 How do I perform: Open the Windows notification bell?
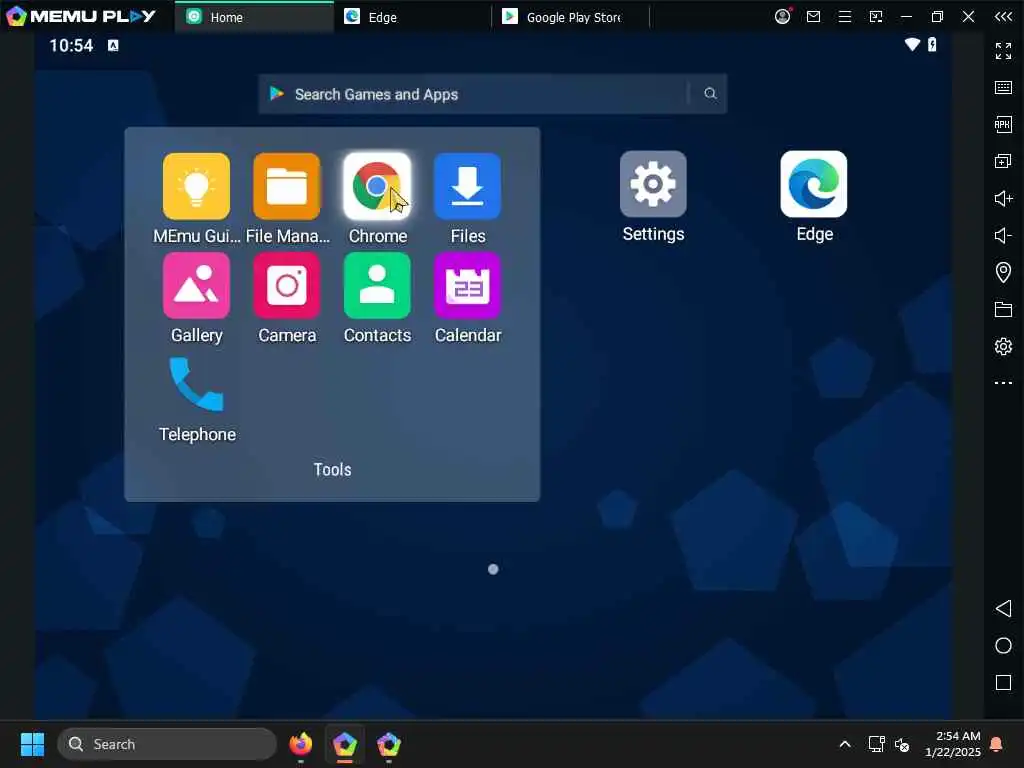(996, 744)
